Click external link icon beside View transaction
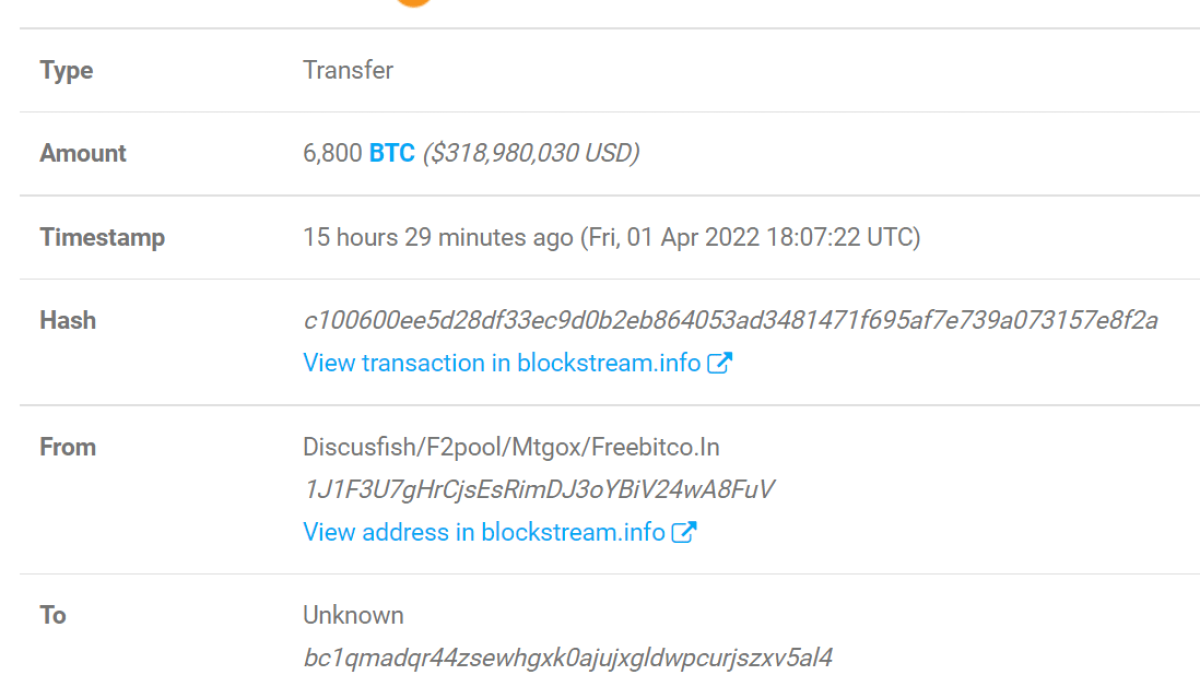The width and height of the screenshot is (1200, 675). [720, 363]
